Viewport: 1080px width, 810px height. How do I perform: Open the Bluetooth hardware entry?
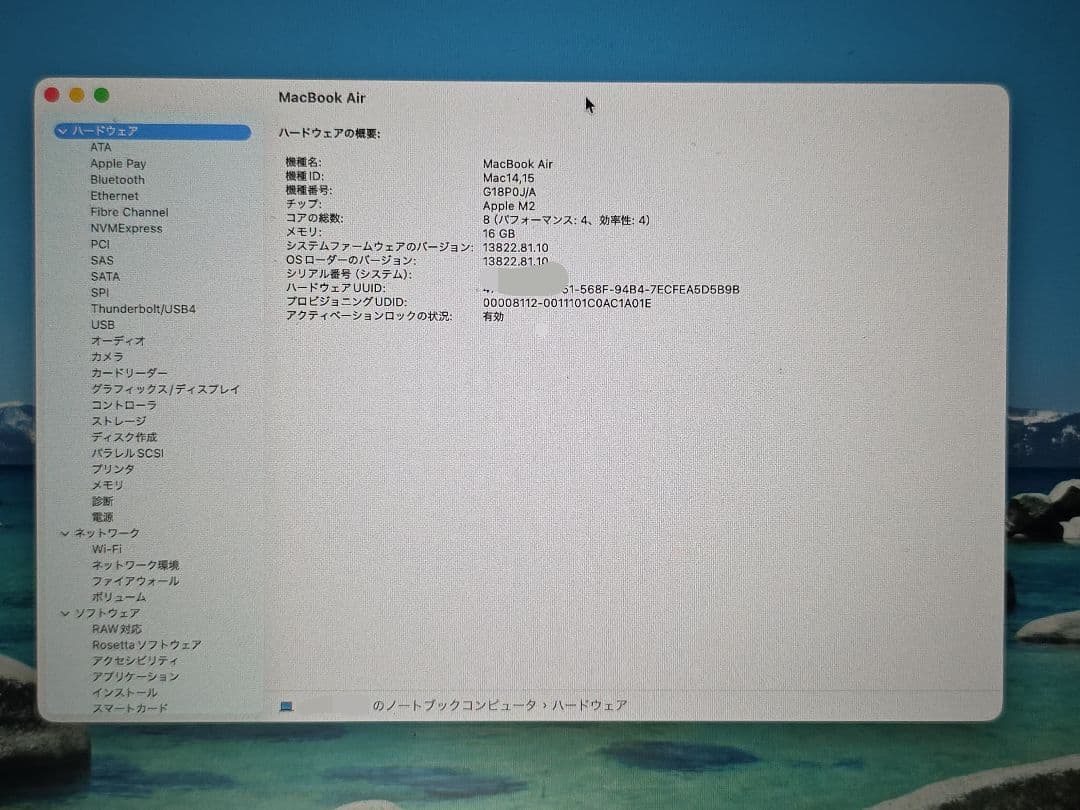coord(117,180)
